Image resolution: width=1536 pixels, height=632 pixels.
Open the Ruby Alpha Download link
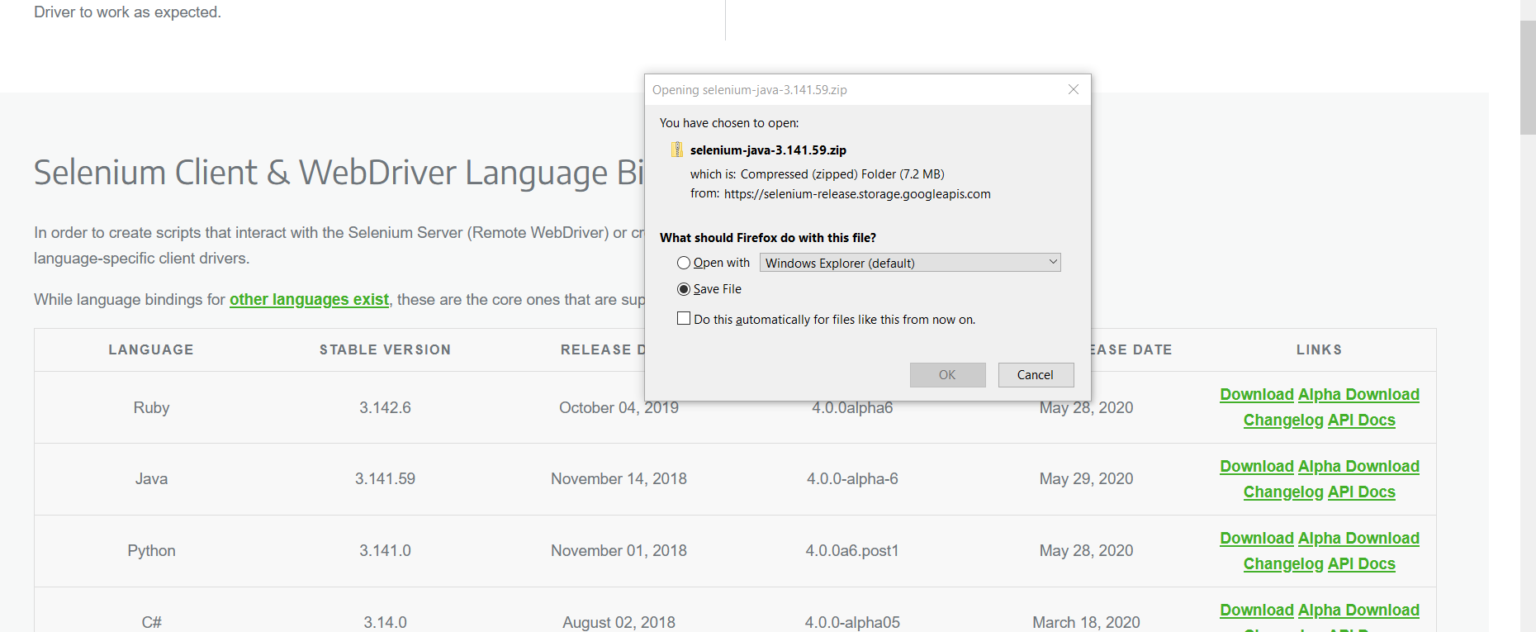1359,394
